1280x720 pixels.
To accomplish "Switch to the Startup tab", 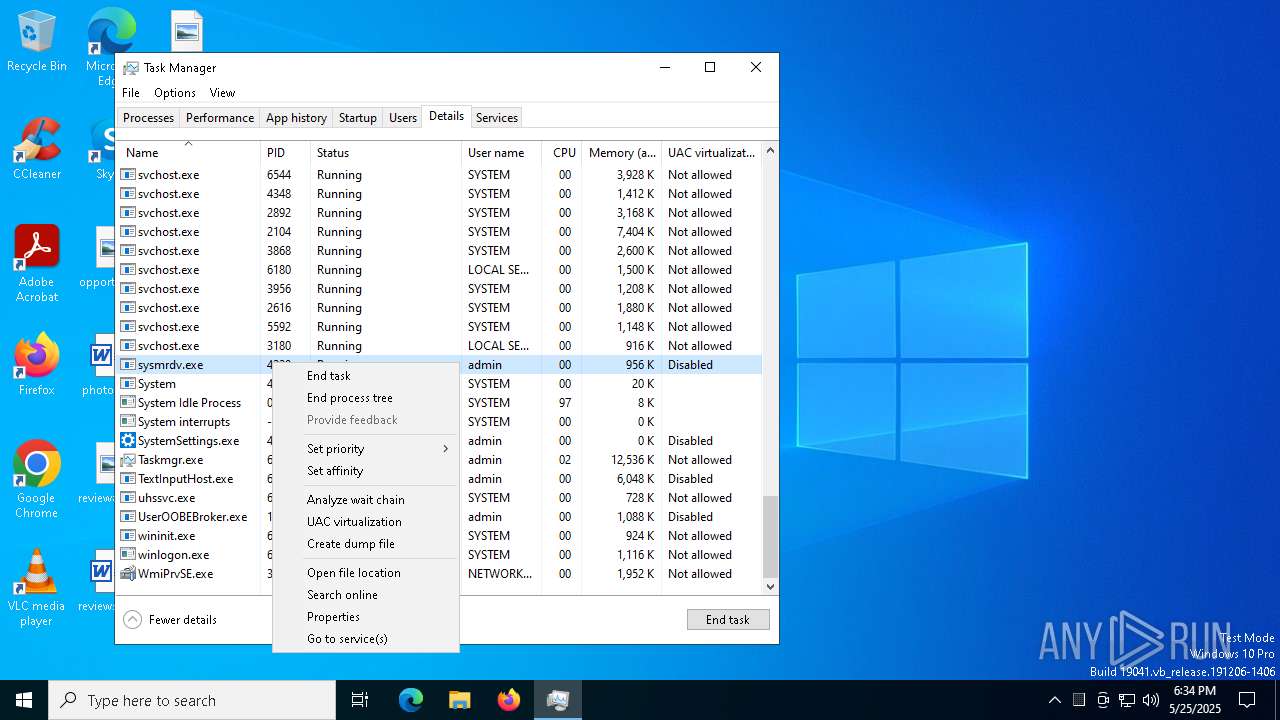I will coord(357,118).
